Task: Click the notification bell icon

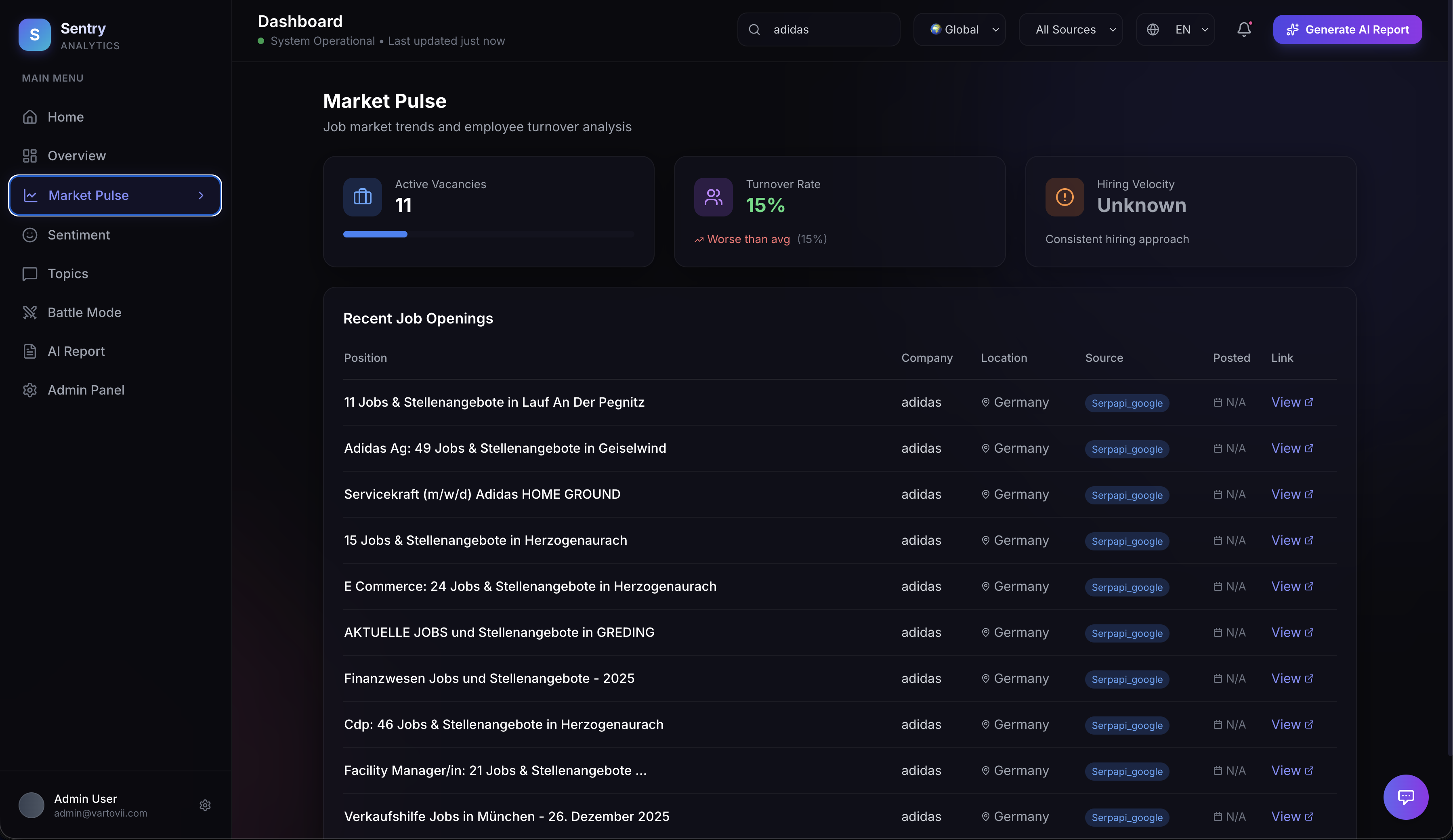Action: point(1244,29)
